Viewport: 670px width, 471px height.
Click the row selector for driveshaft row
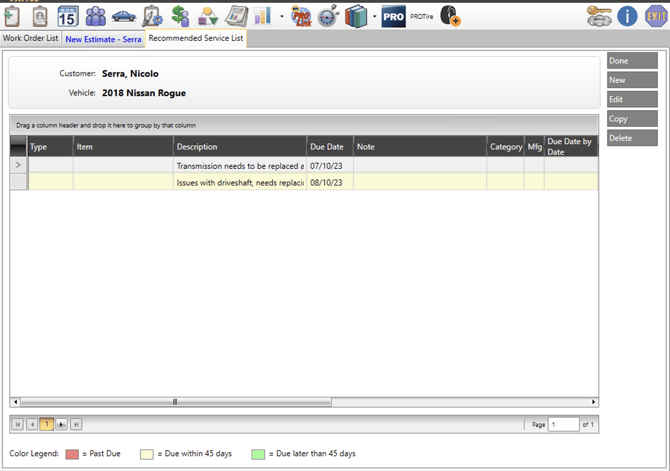[18, 182]
